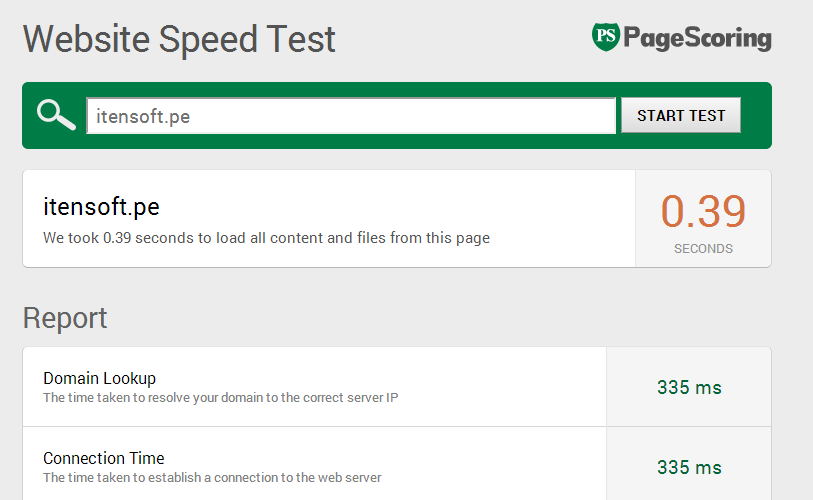Click the load time summary sentence
This screenshot has height=500, width=813.
pos(266,238)
